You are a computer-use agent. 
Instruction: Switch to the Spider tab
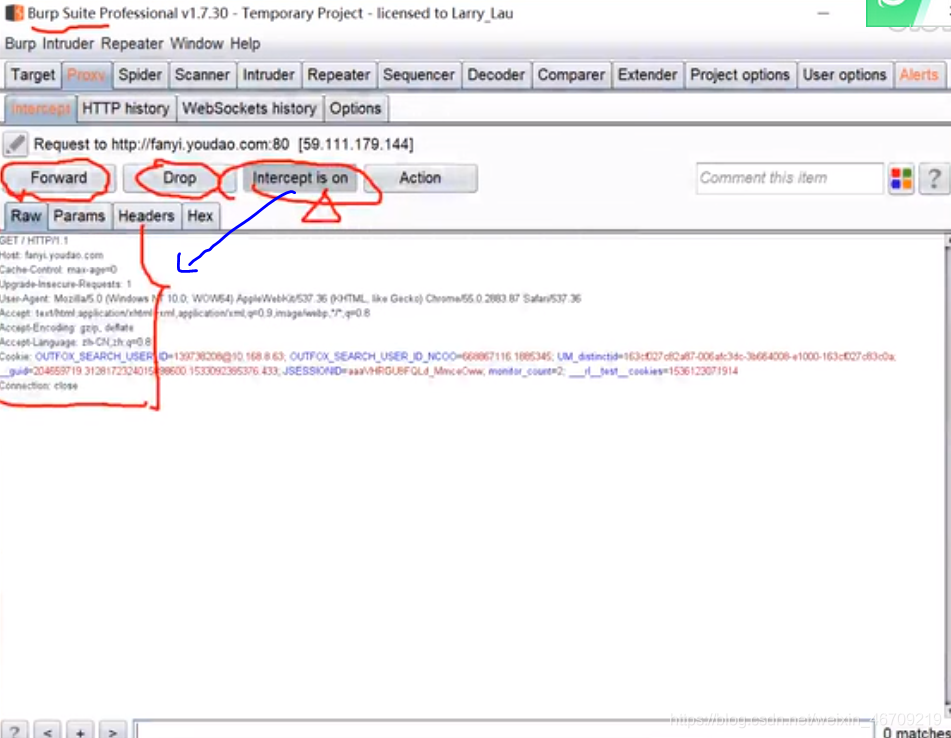pos(140,75)
